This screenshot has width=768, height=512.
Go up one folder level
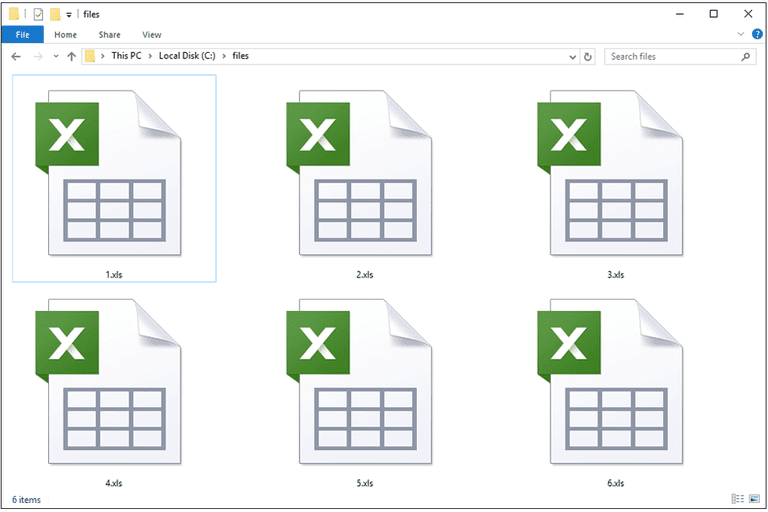point(72,56)
